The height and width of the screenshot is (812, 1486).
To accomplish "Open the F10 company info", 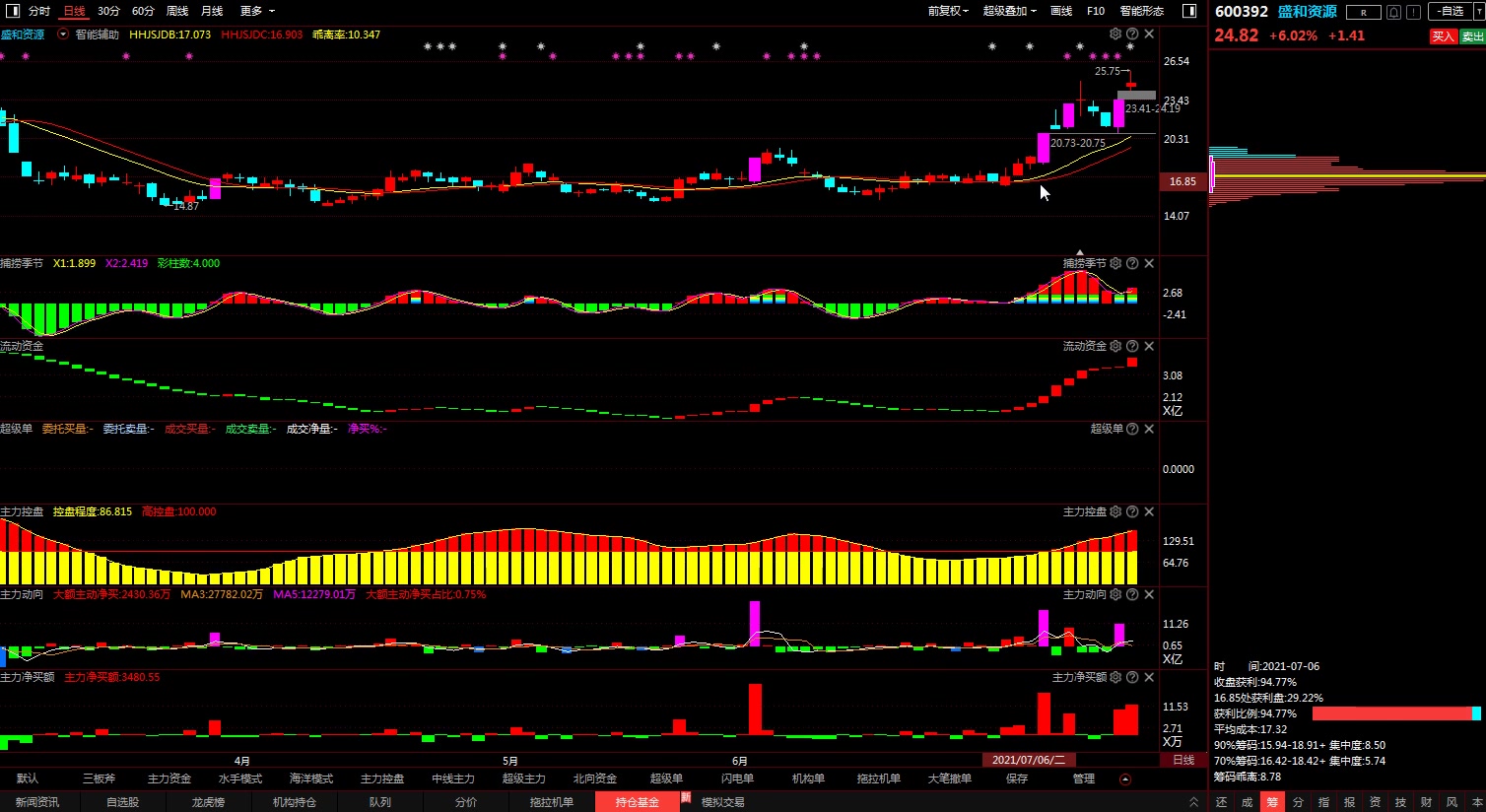I will pos(1096,11).
